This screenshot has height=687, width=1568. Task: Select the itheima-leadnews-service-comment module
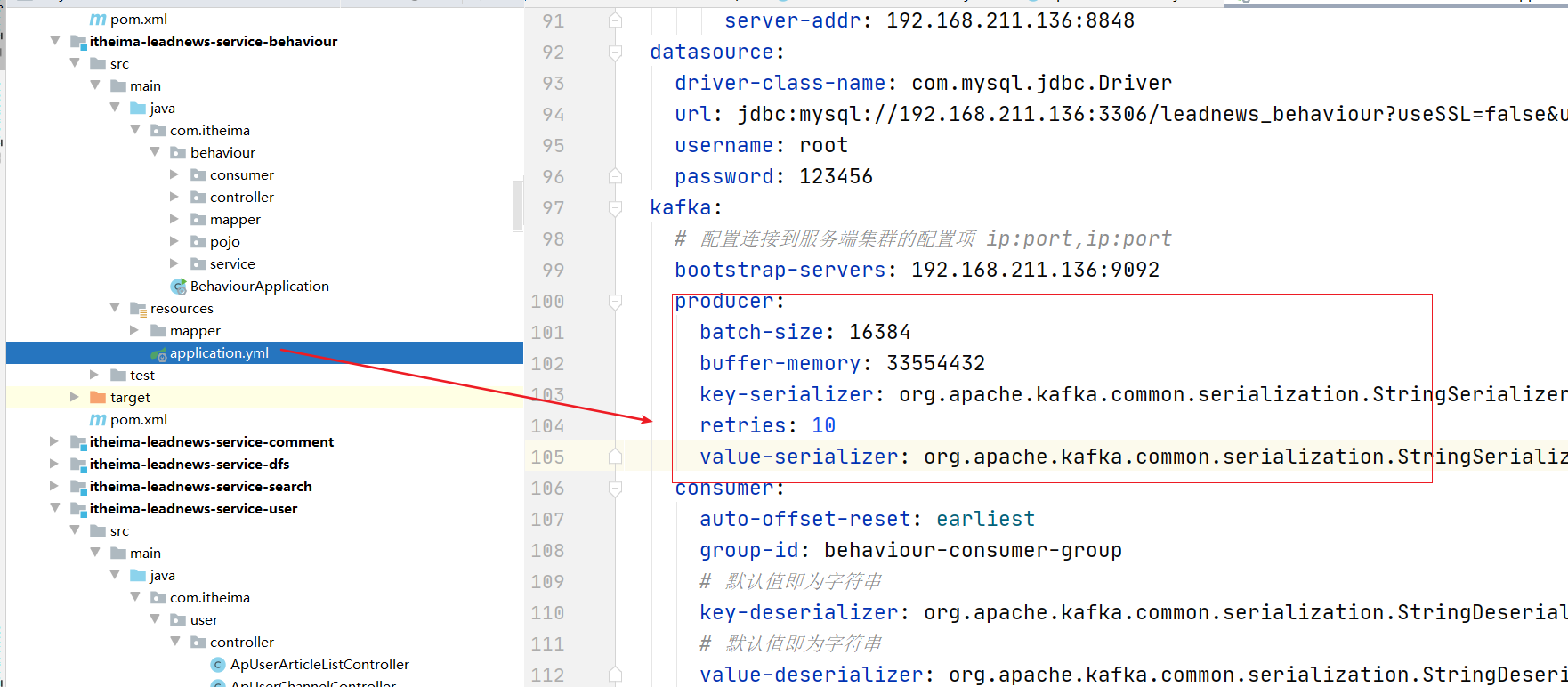point(211,442)
